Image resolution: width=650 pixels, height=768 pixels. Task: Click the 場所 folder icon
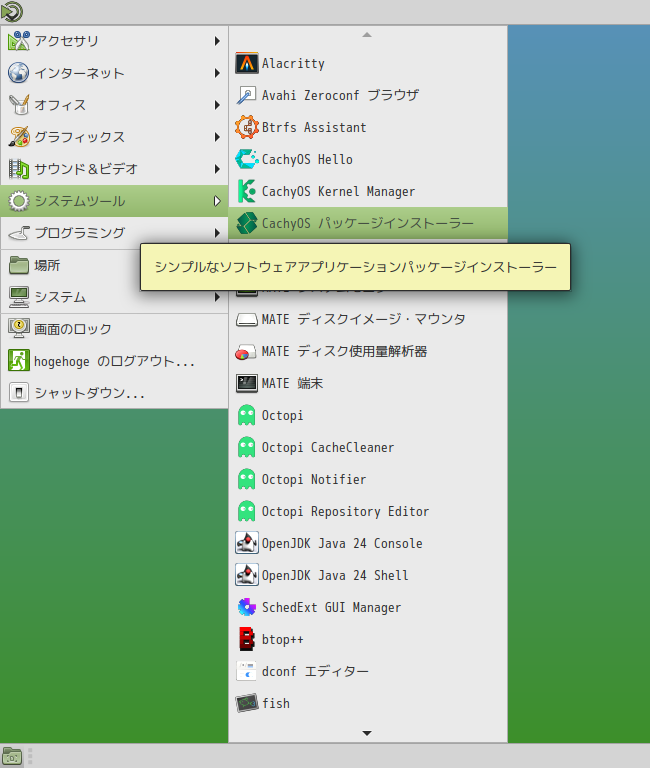(19, 265)
